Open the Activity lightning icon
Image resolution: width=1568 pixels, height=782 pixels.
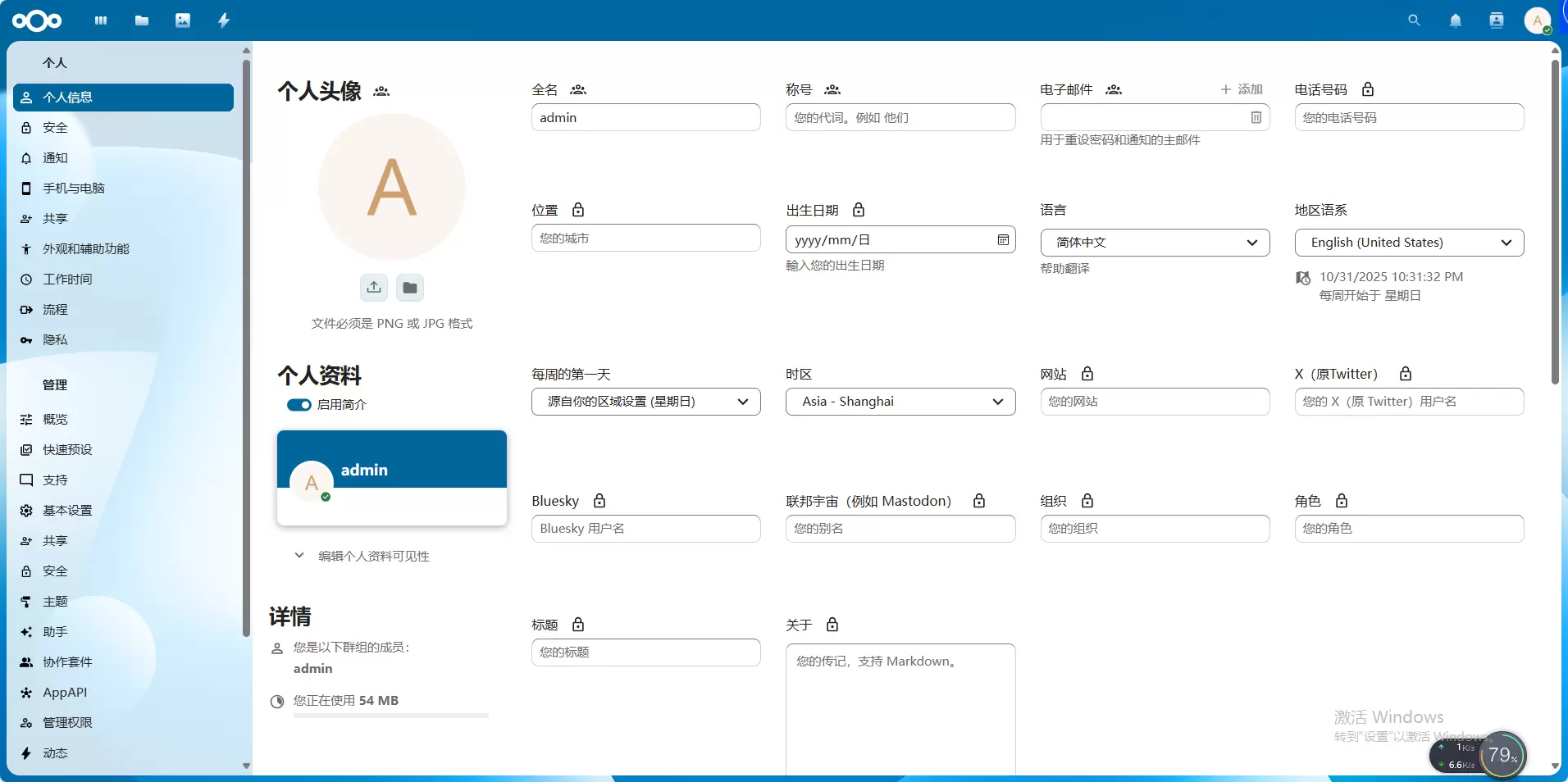pos(224,20)
